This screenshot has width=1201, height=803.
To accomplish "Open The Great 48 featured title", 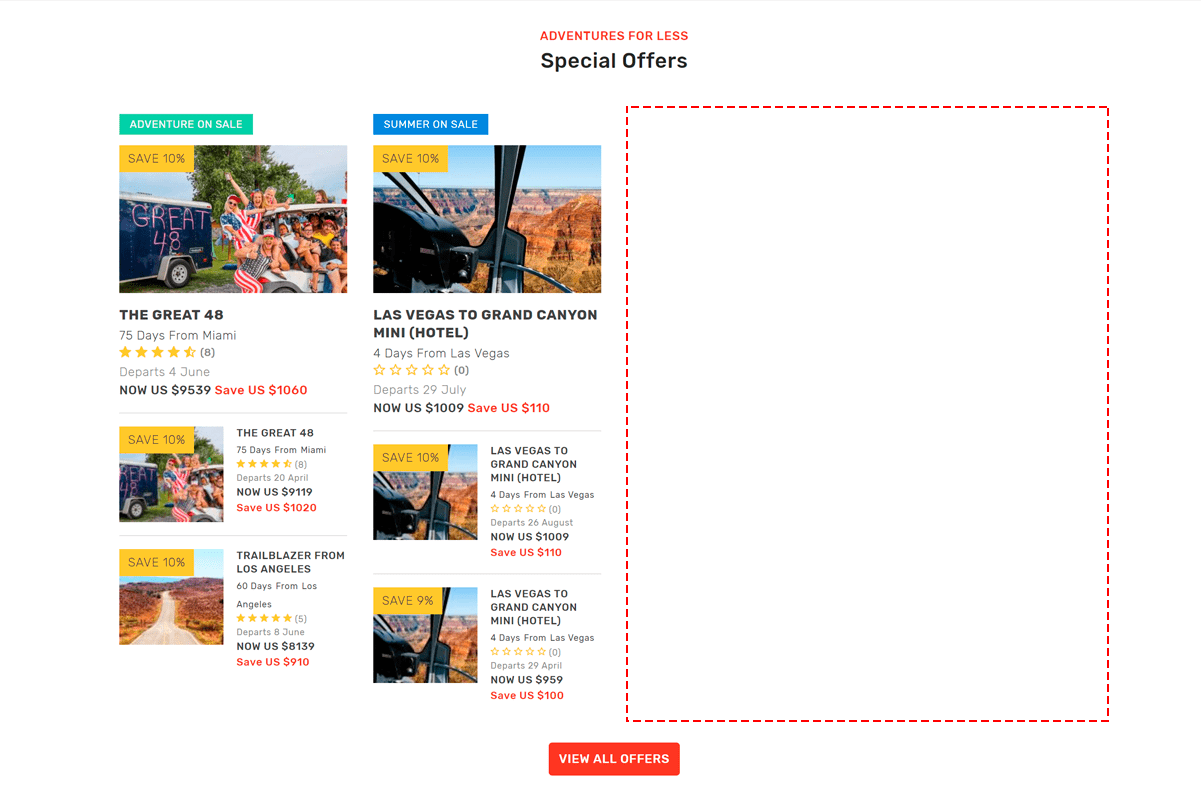I will (x=172, y=315).
